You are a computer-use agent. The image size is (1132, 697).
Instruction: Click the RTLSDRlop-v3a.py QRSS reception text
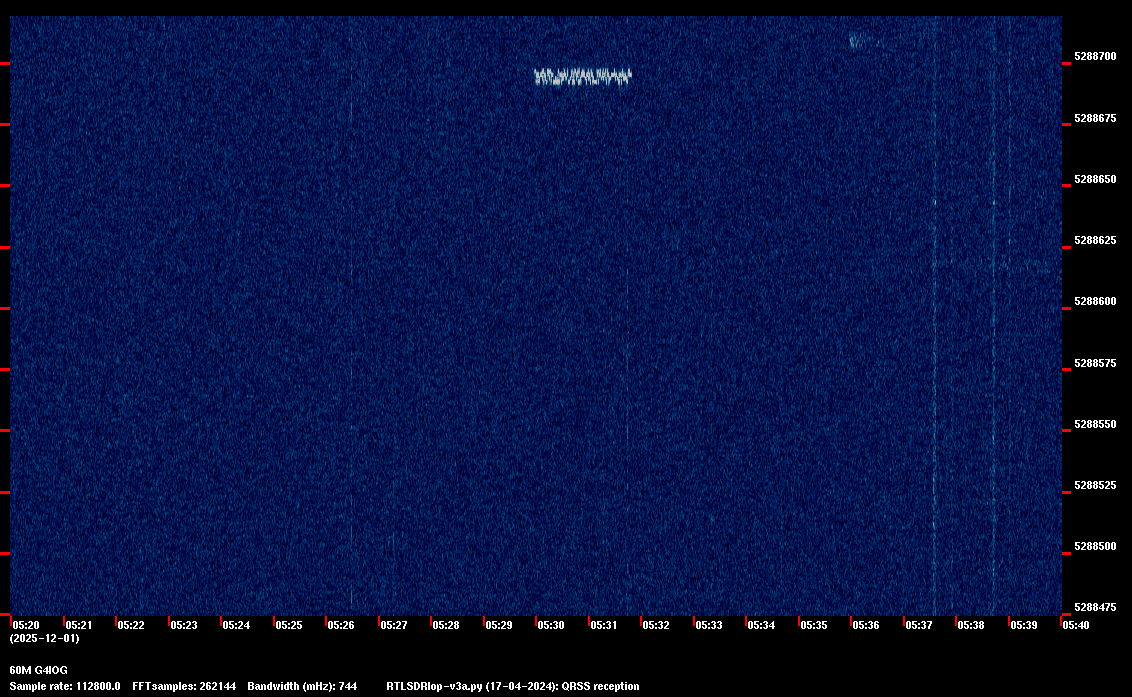[513, 686]
